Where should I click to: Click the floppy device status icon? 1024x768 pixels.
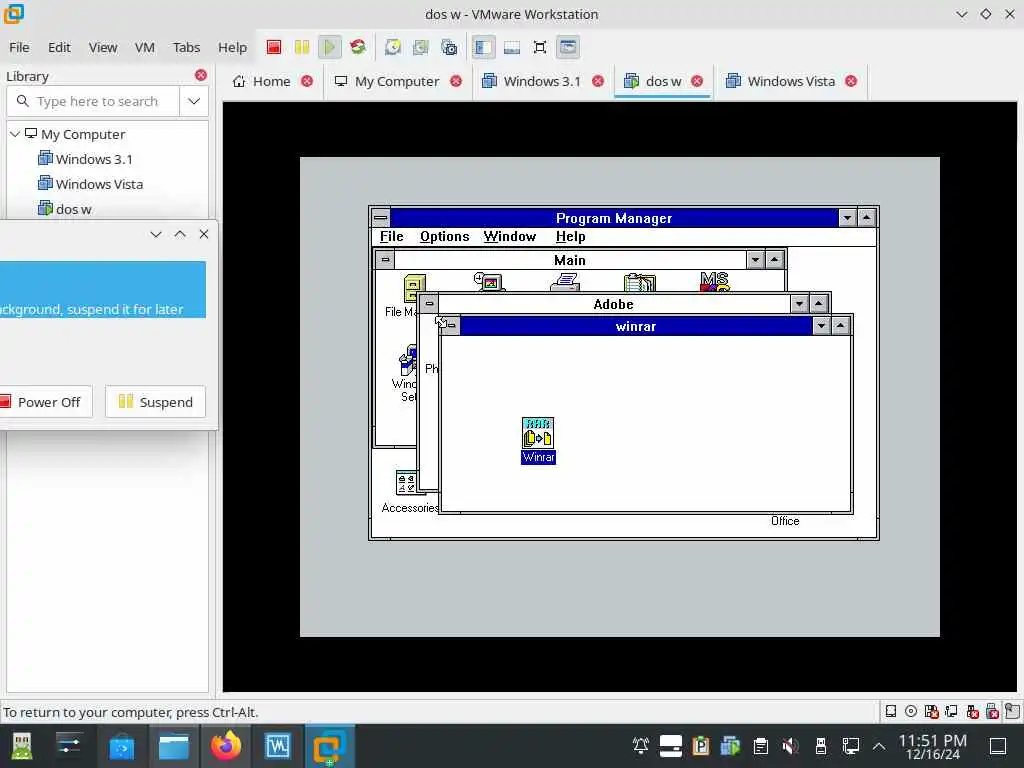[x=931, y=712]
